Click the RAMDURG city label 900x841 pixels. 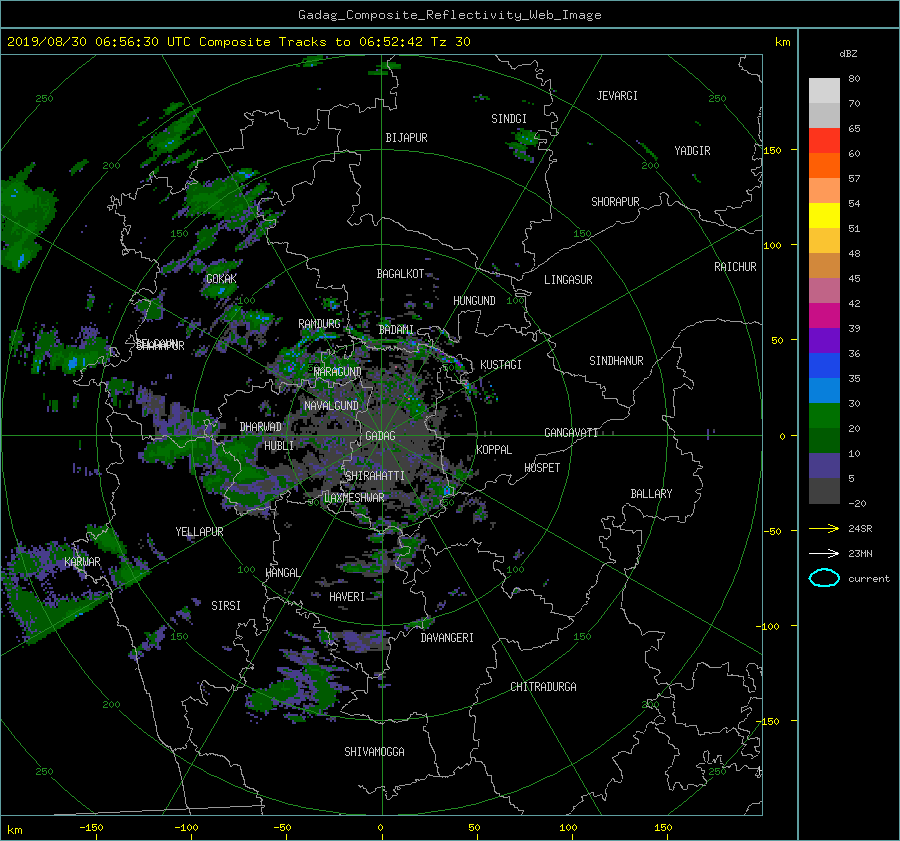(x=319, y=324)
